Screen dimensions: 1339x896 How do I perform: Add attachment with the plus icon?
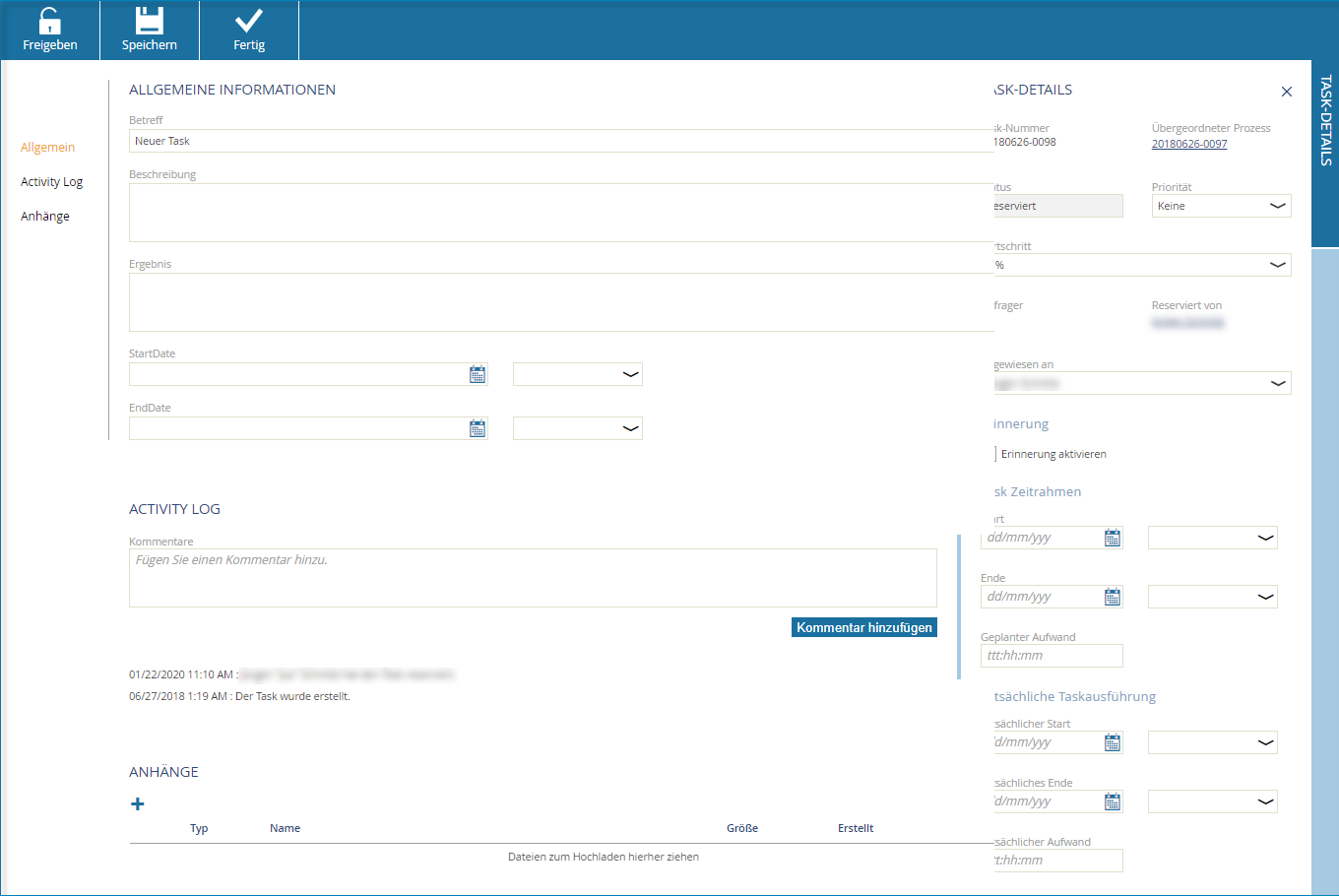coord(138,804)
